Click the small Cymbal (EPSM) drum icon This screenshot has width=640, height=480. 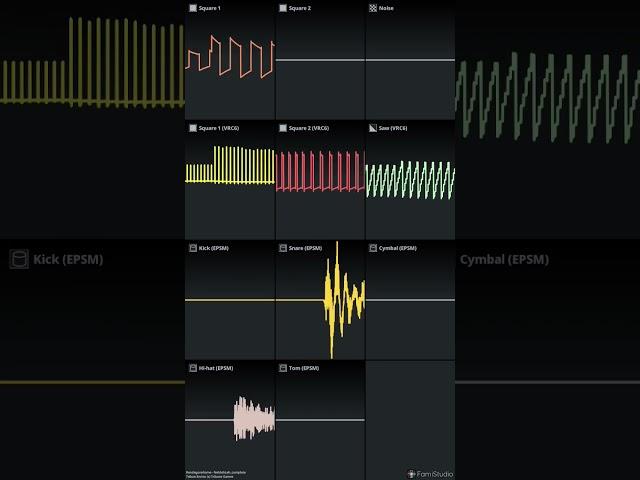(x=373, y=248)
